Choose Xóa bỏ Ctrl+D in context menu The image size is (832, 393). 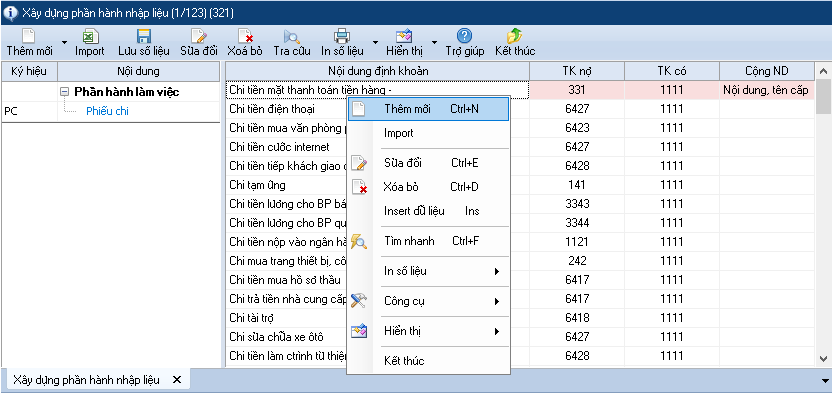click(x=428, y=187)
